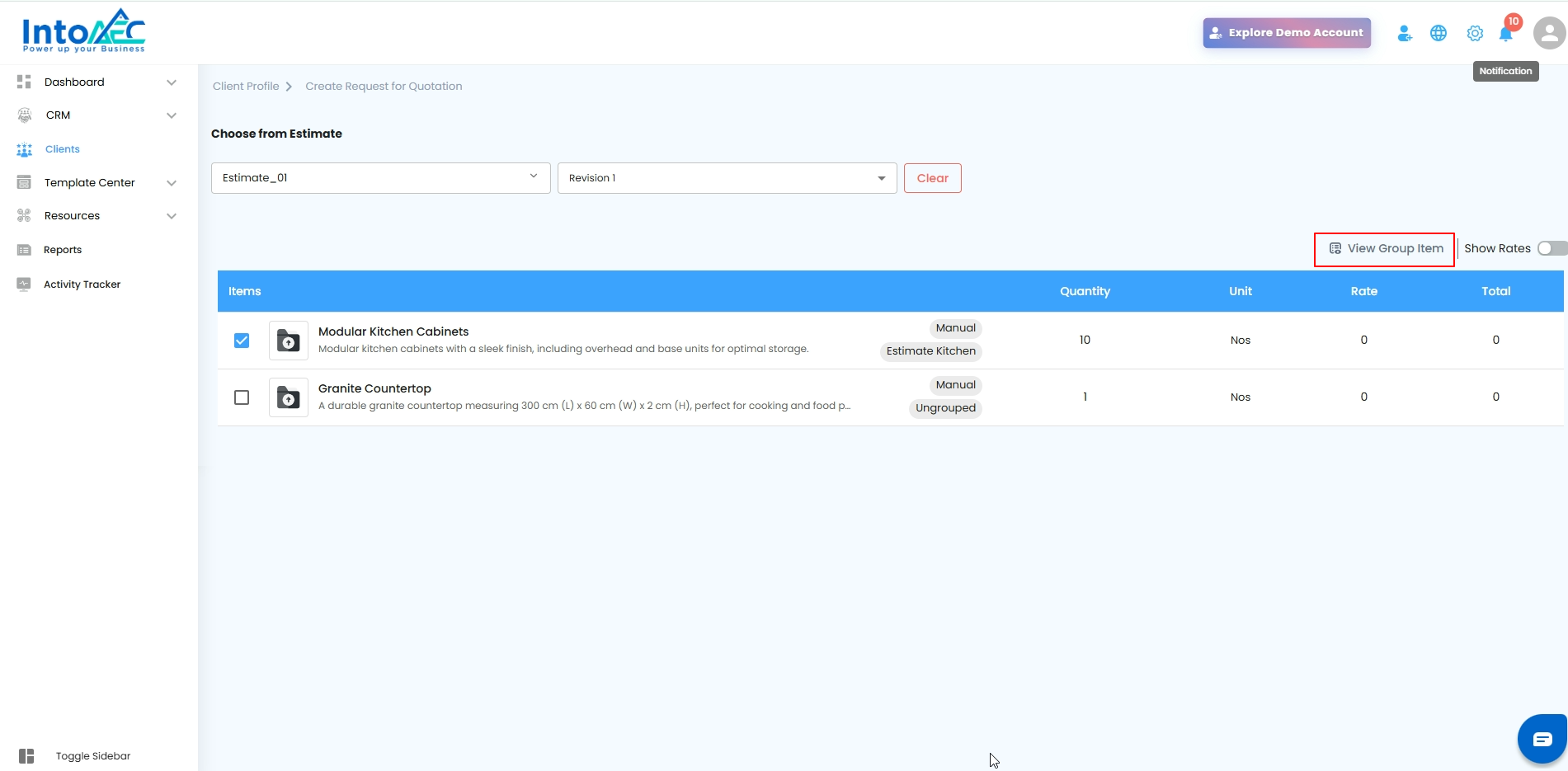Open the settings gear icon

coord(1475,33)
